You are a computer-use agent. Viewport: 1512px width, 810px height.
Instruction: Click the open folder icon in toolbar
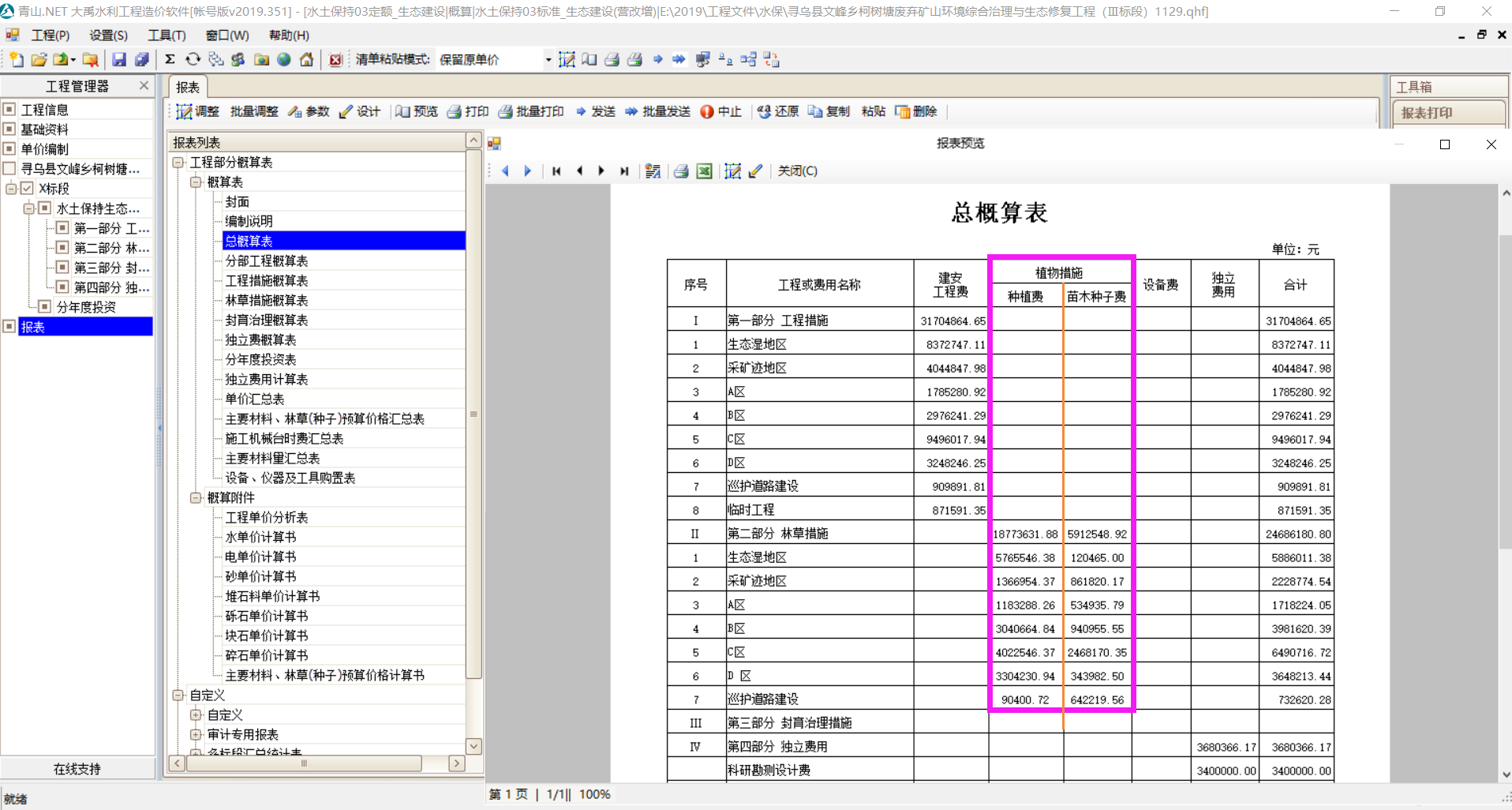39,60
